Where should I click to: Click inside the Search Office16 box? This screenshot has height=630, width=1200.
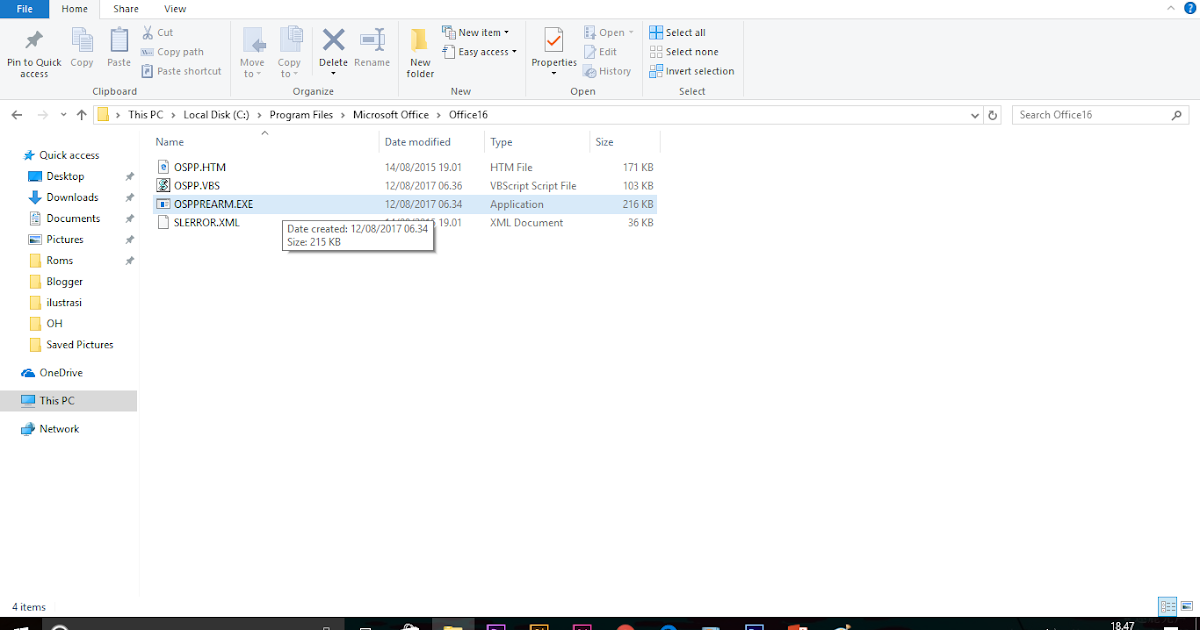(x=1090, y=114)
